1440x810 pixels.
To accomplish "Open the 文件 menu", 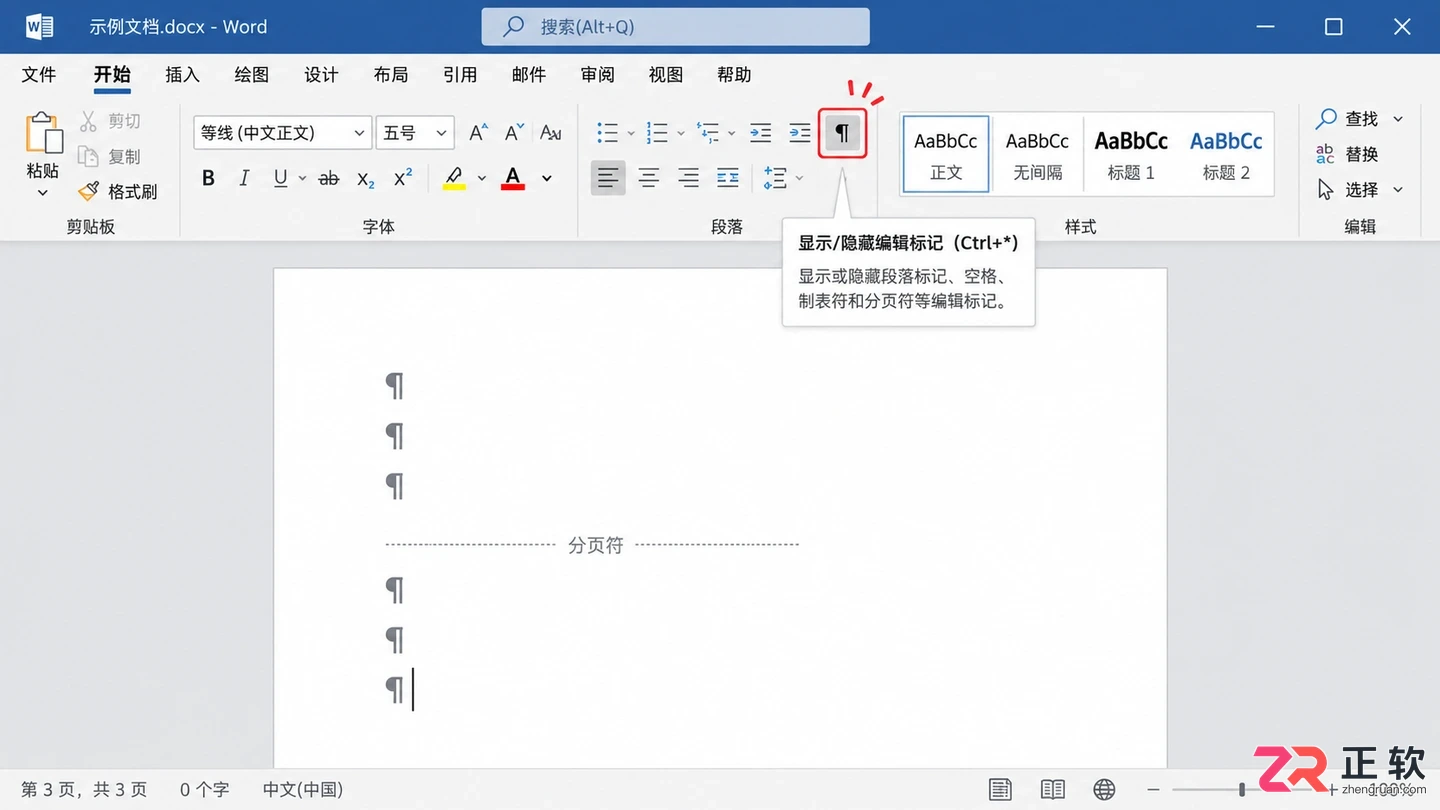I will [x=39, y=75].
